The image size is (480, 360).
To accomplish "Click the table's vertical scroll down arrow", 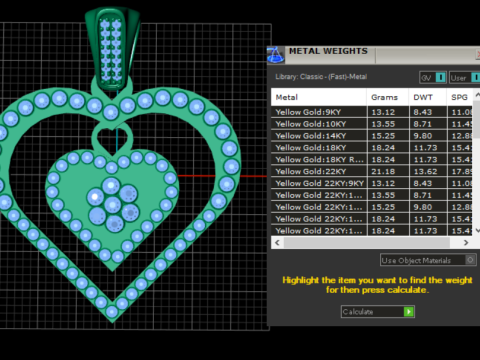I will [477, 230].
